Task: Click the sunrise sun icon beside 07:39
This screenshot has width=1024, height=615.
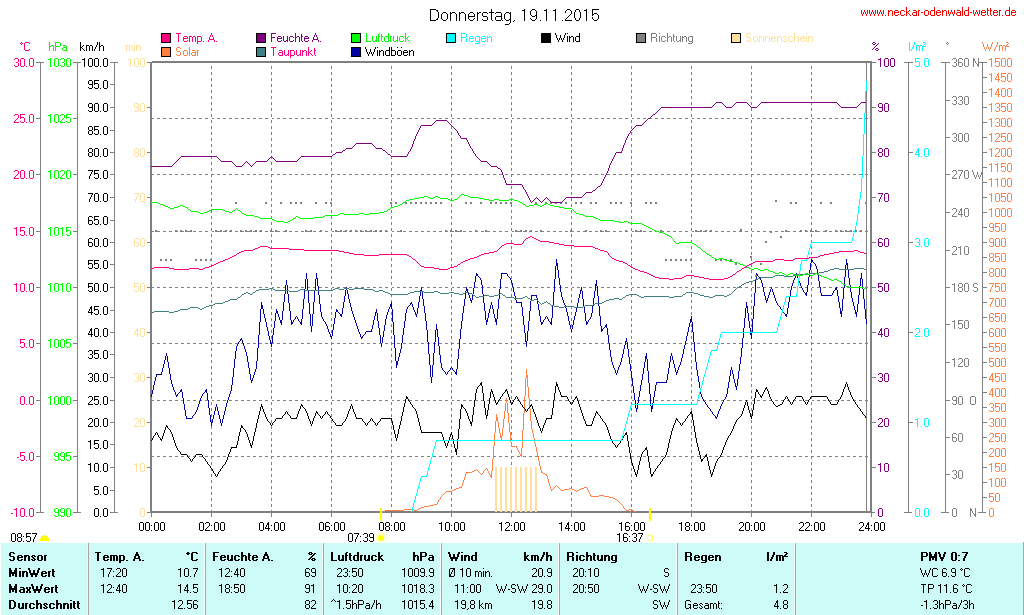Action: 381,538
